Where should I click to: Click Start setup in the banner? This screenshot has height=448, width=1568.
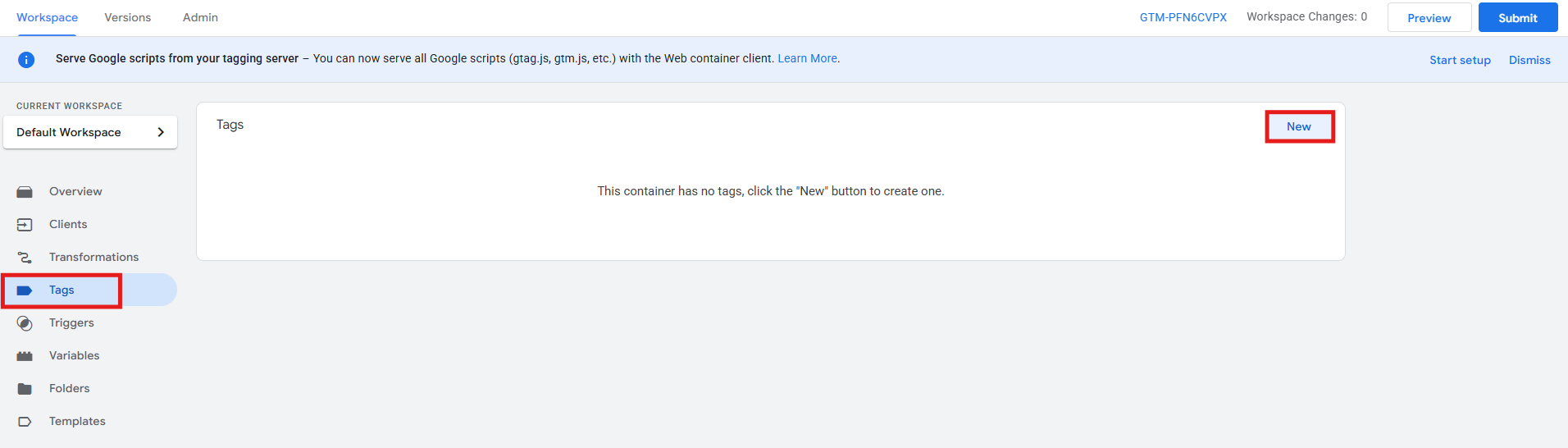coord(1460,60)
